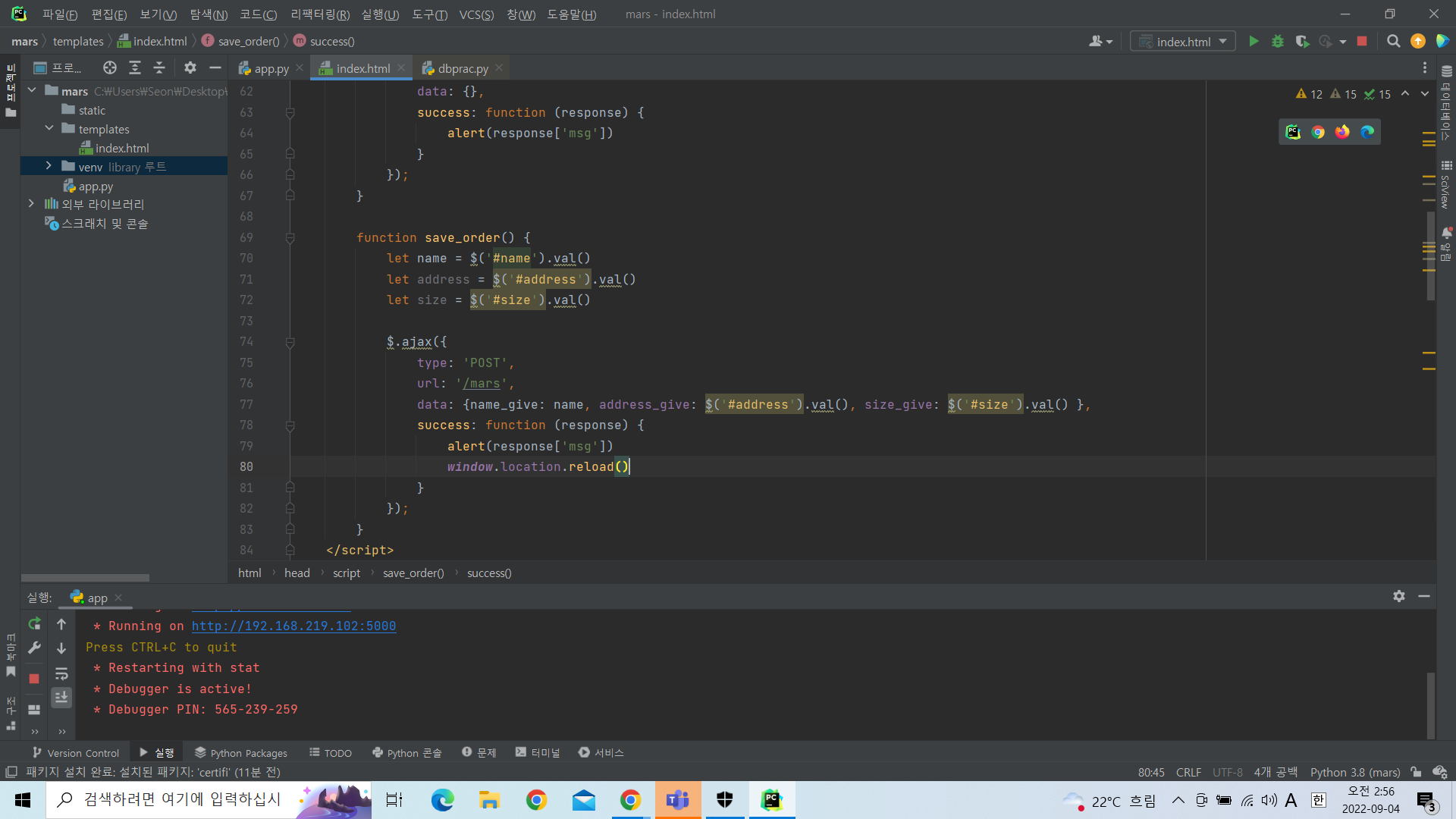Click UTF-8 encoding in status bar
1456x819 pixels.
tap(1228, 773)
